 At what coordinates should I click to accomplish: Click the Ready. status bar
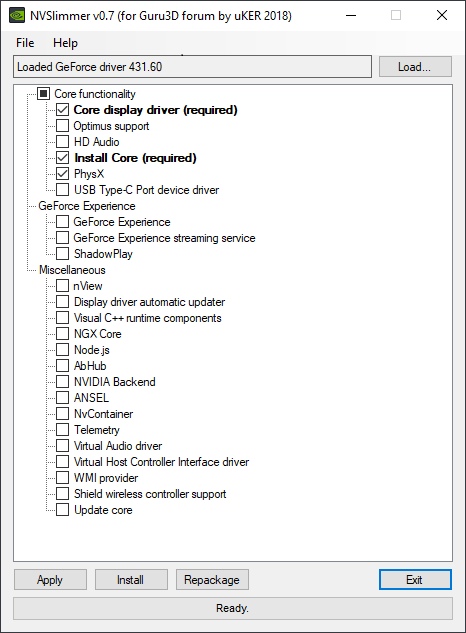(x=233, y=608)
